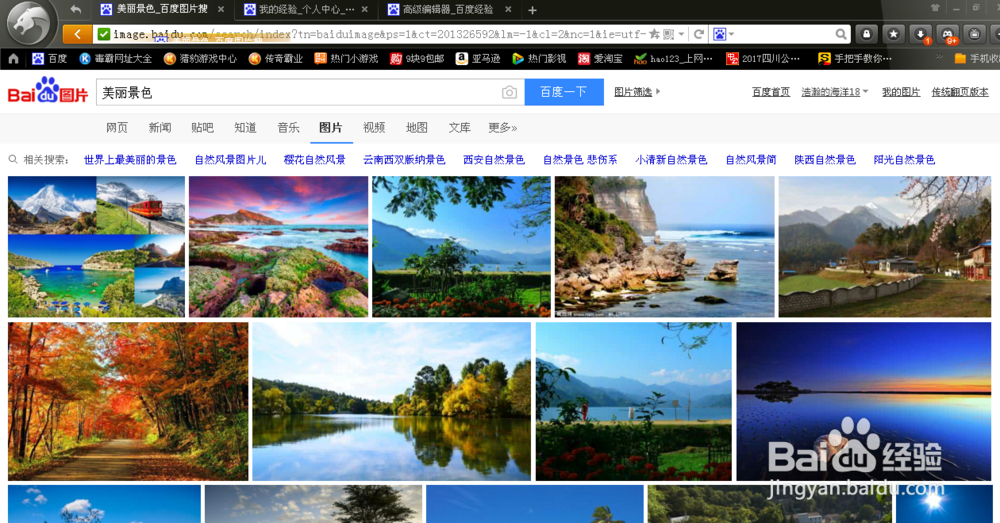Bookmark this page with the star-plus icon
The height and width of the screenshot is (523, 1000).
pyautogui.click(x=654, y=34)
